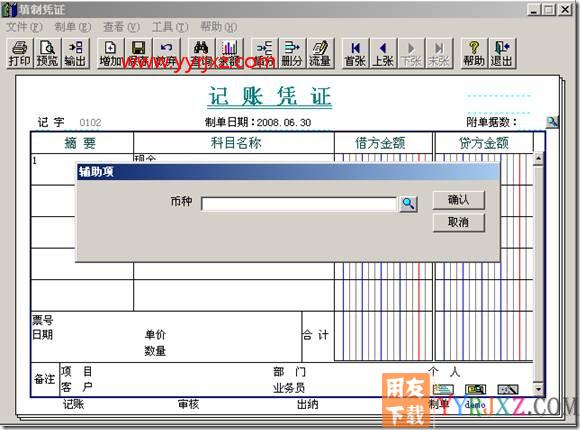Click the 票号 label
The height and width of the screenshot is (430, 580).
coord(43,320)
